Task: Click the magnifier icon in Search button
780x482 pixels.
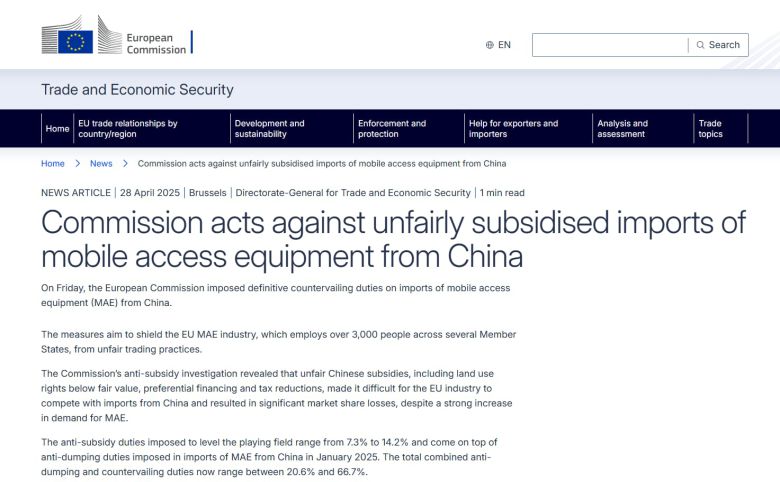Action: 701,45
